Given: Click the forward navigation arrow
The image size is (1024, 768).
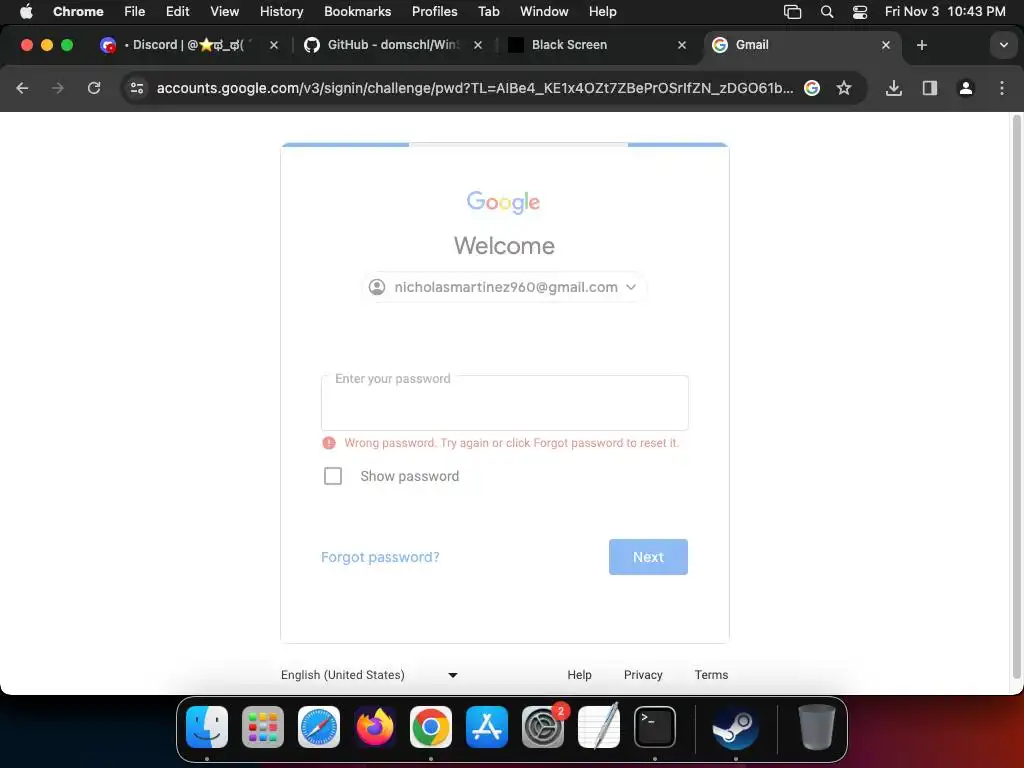Looking at the screenshot, I should [58, 88].
